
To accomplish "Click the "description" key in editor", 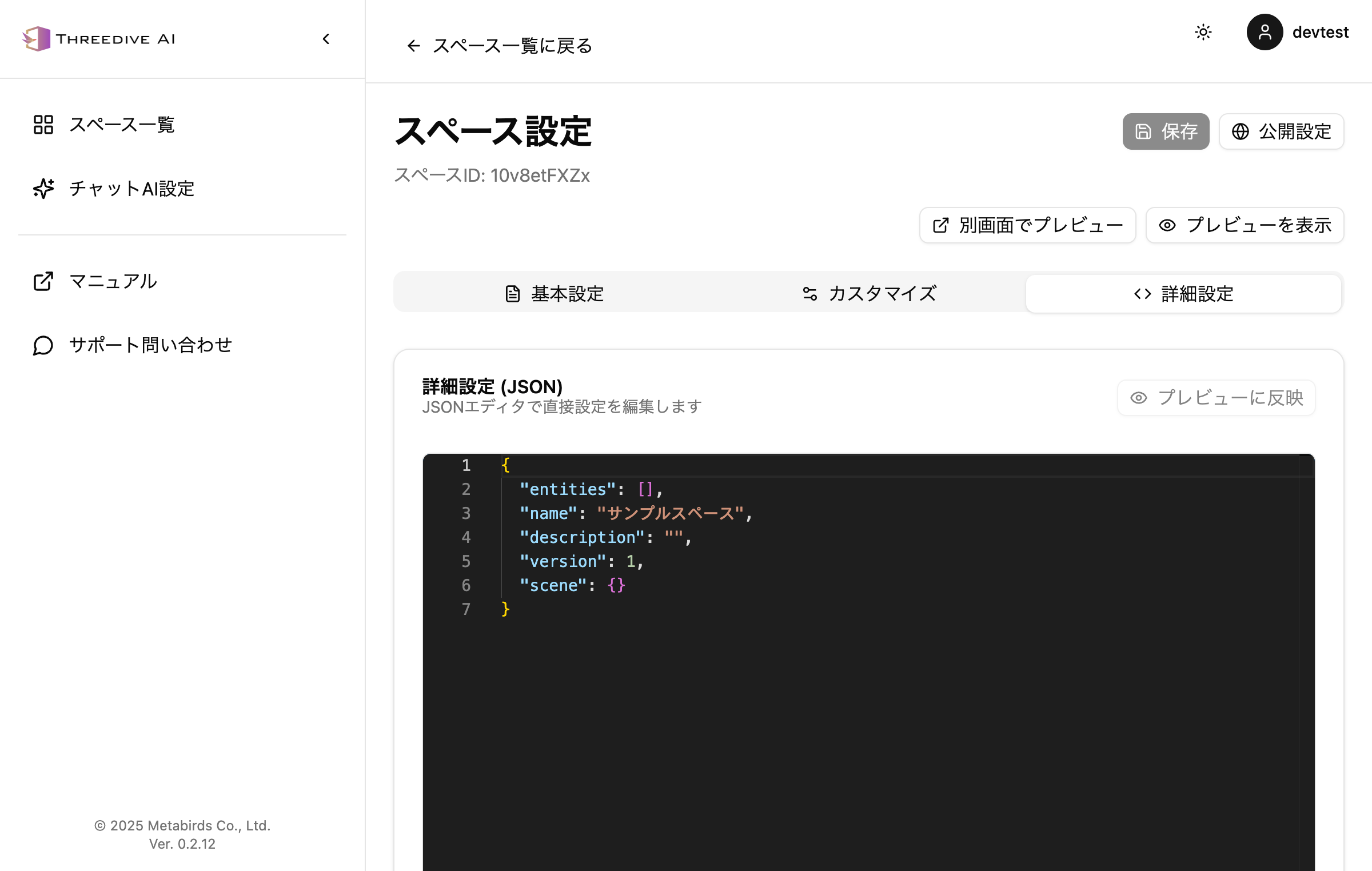I will (x=583, y=537).
